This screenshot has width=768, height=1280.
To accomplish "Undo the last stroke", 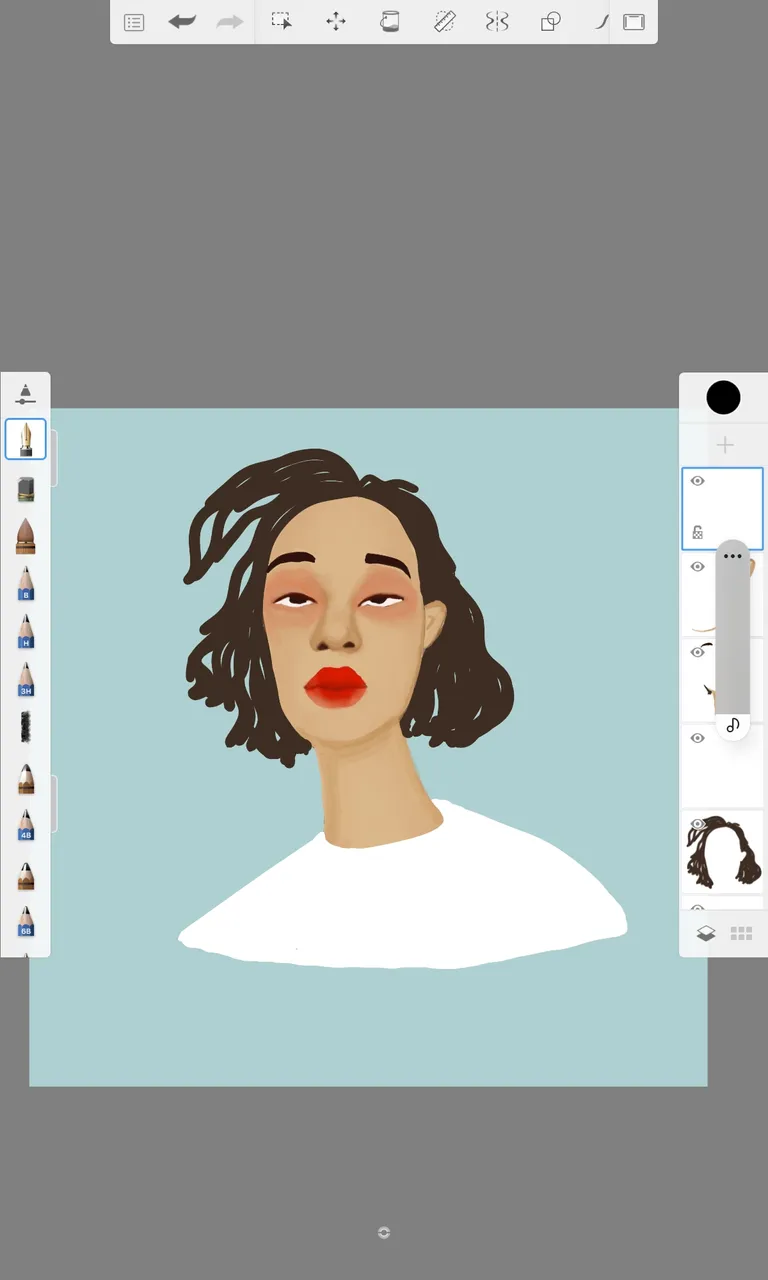I will 182,21.
